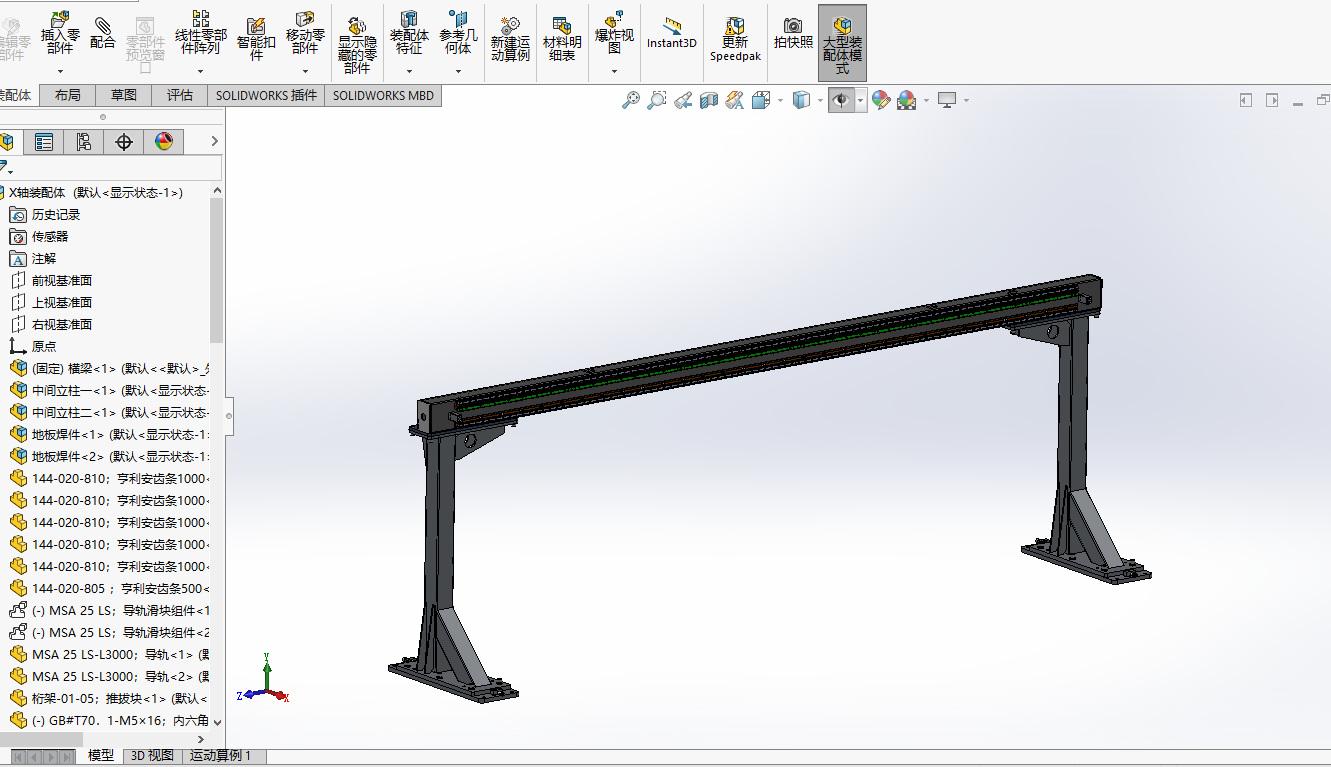The height and width of the screenshot is (767, 1331).
Task: Open the PropertyManager panel tab
Action: 44,142
